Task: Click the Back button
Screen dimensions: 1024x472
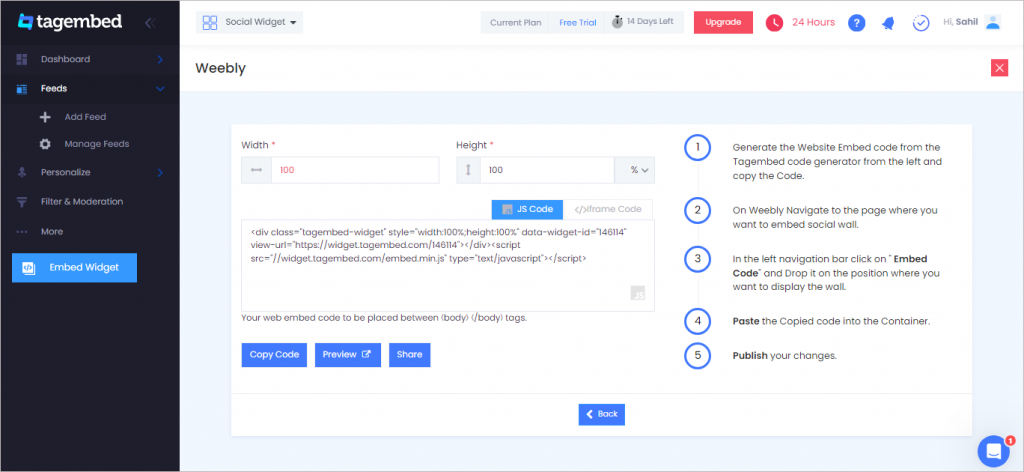Action: [x=601, y=415]
